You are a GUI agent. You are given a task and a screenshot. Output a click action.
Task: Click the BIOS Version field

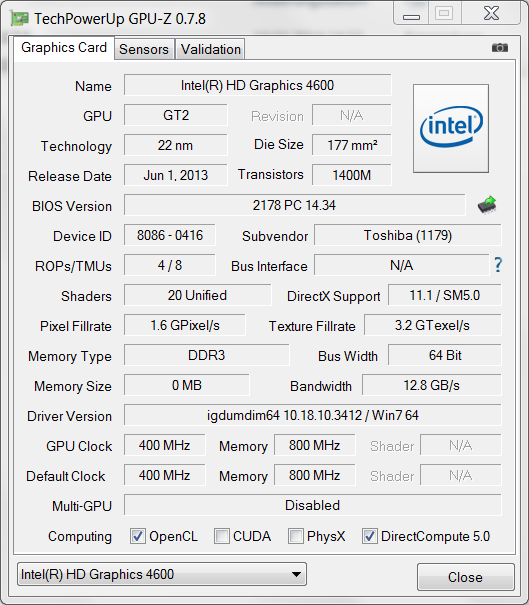[x=294, y=205]
